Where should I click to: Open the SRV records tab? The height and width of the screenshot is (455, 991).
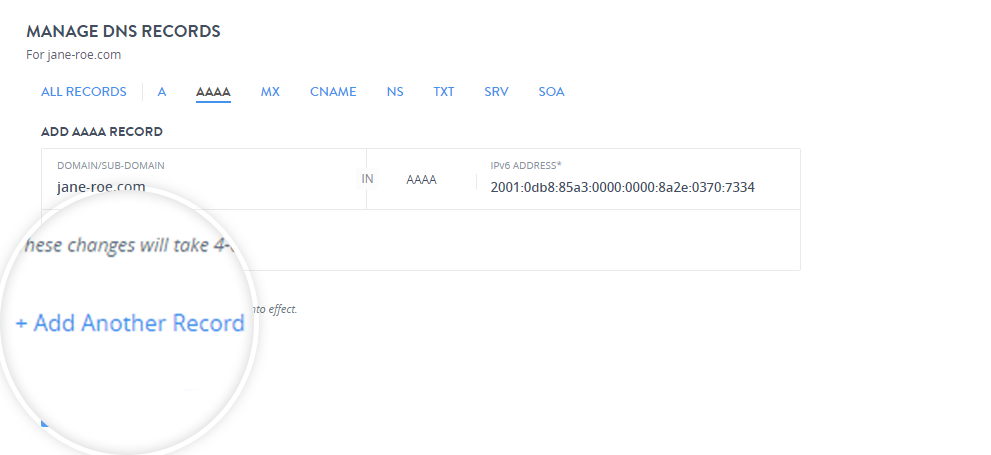coord(496,92)
